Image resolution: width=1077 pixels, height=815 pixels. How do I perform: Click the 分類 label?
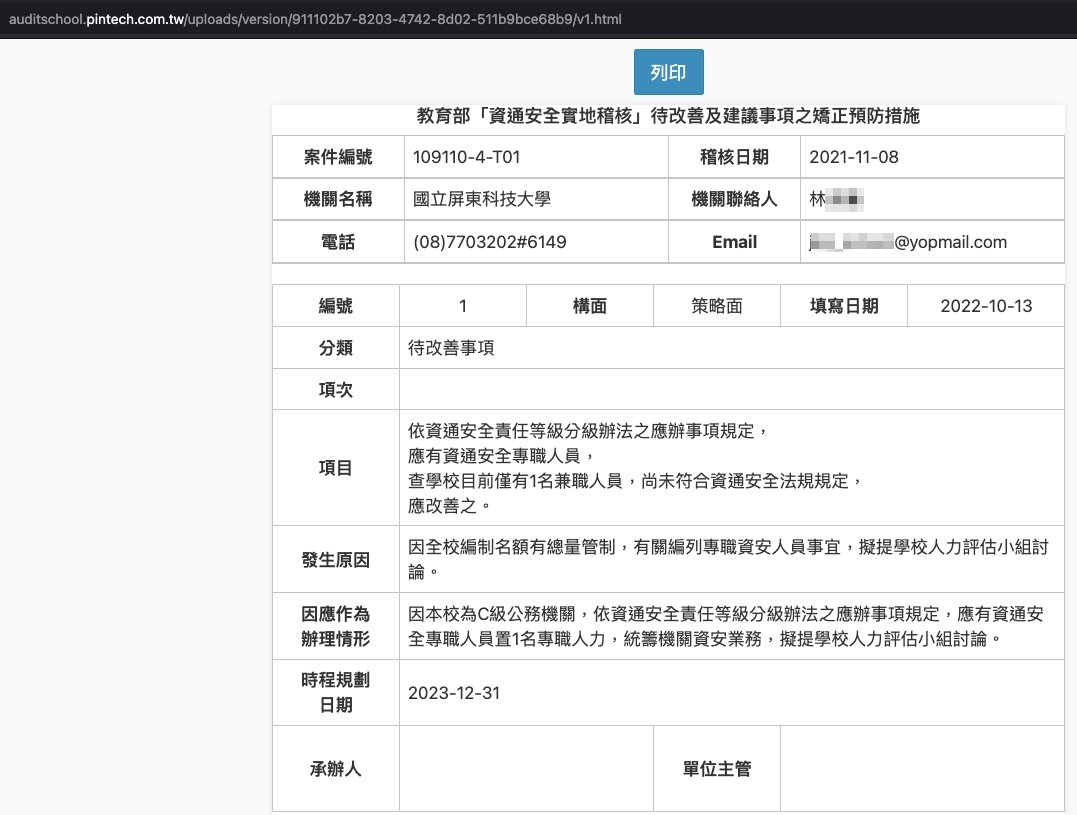tap(336, 347)
